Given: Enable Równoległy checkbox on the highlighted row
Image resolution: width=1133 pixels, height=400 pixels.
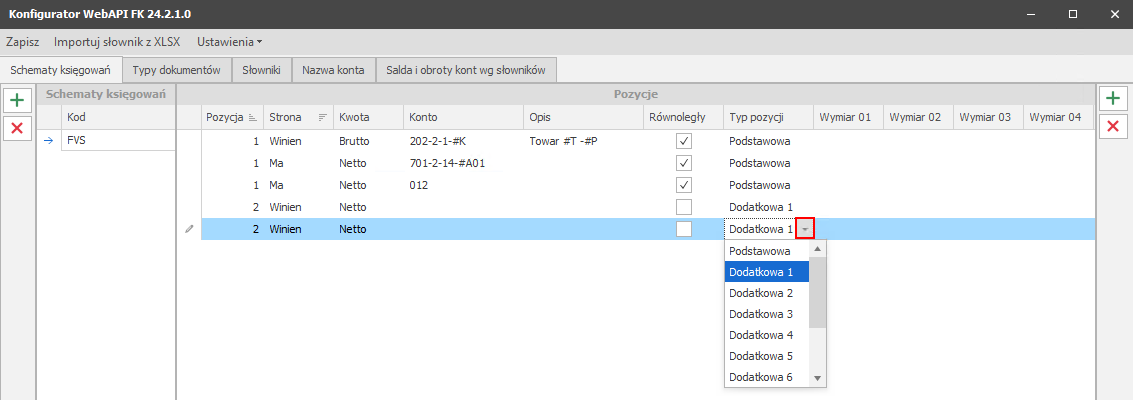Looking at the screenshot, I should (x=684, y=229).
